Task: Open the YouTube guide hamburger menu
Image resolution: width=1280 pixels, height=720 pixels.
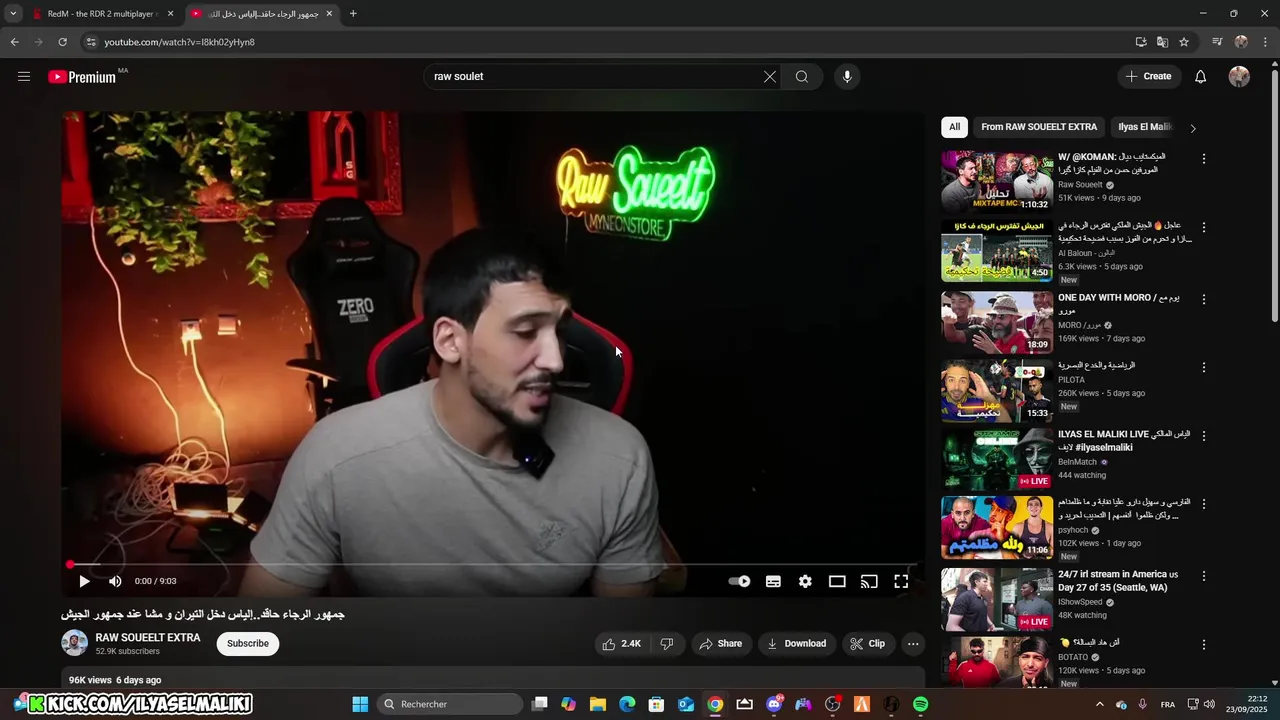Action: pos(24,77)
